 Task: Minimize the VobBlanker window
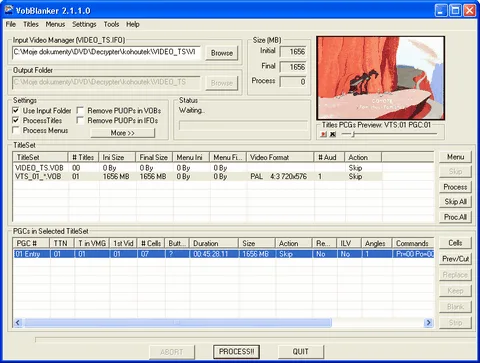click(x=441, y=10)
